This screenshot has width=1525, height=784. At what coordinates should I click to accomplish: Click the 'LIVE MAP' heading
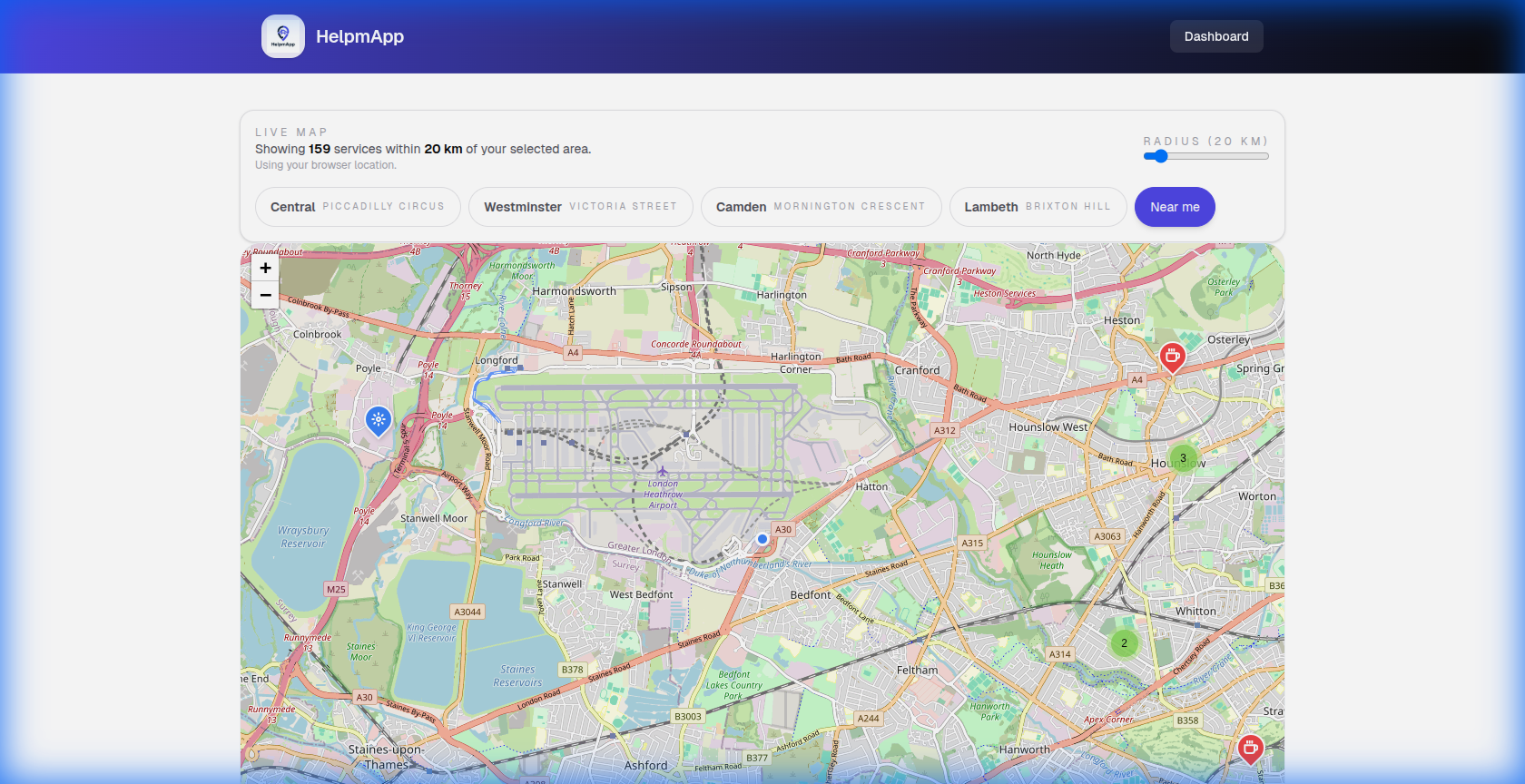pyautogui.click(x=291, y=132)
